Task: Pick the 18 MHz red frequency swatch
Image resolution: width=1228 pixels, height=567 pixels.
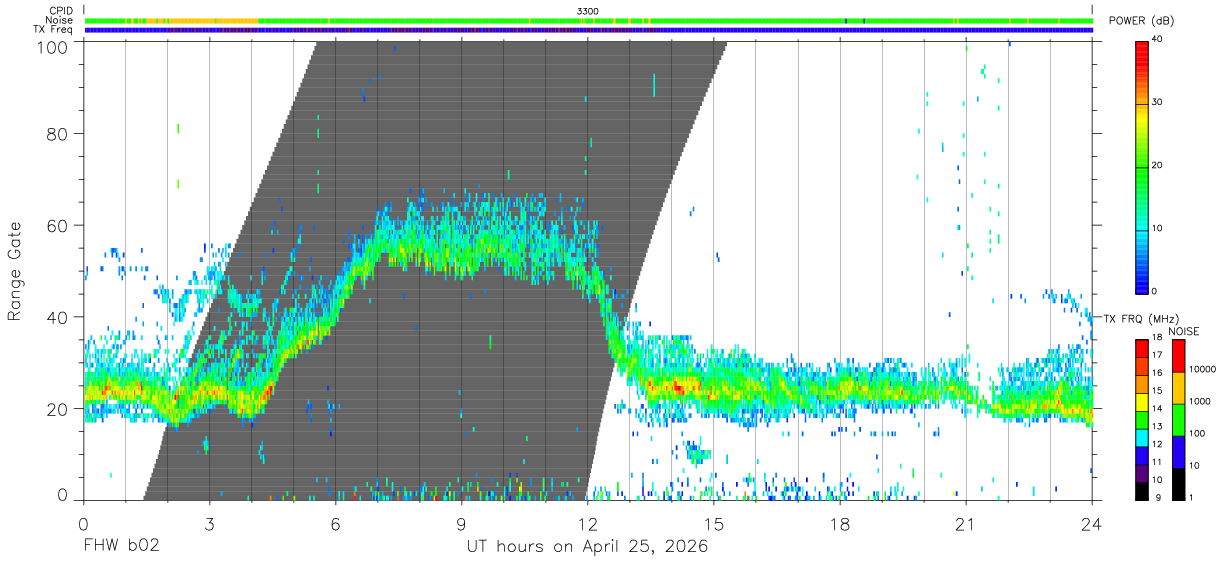Action: pos(1142,348)
